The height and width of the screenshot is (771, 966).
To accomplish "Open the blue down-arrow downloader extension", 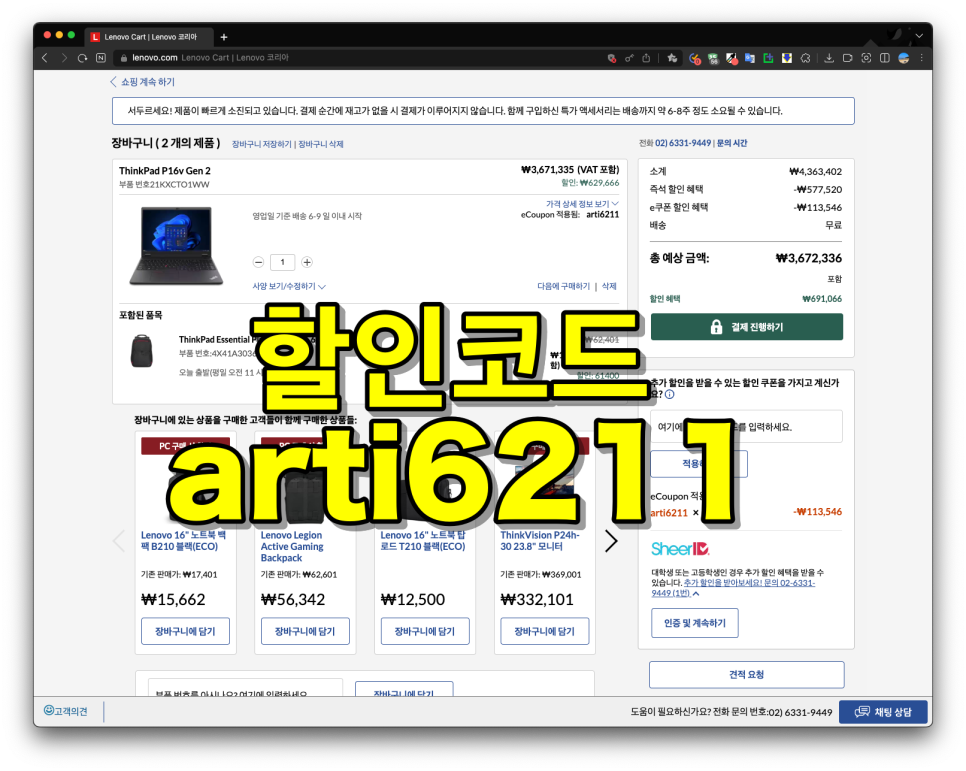I will (787, 59).
